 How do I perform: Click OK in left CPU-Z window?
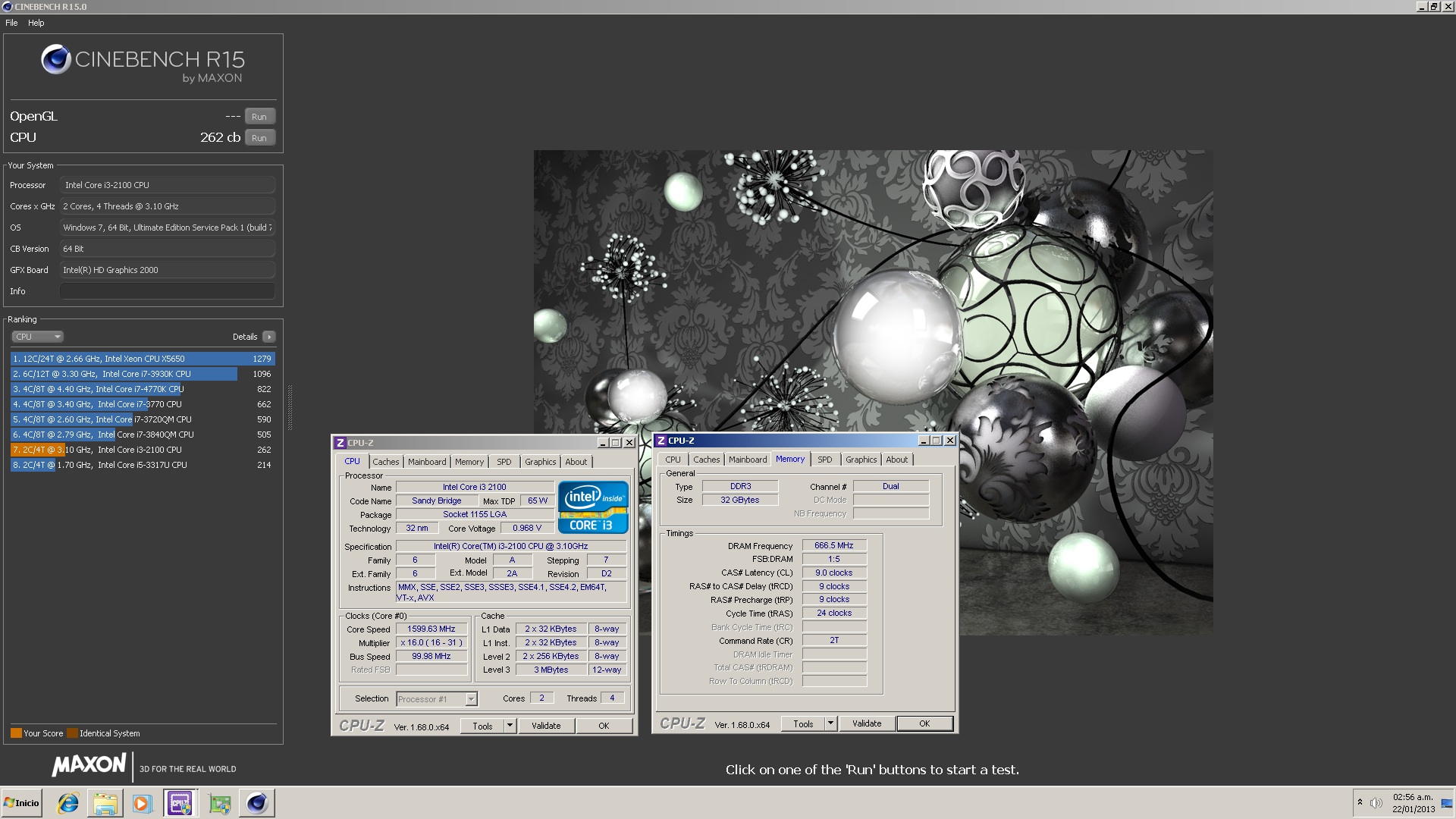click(x=604, y=726)
